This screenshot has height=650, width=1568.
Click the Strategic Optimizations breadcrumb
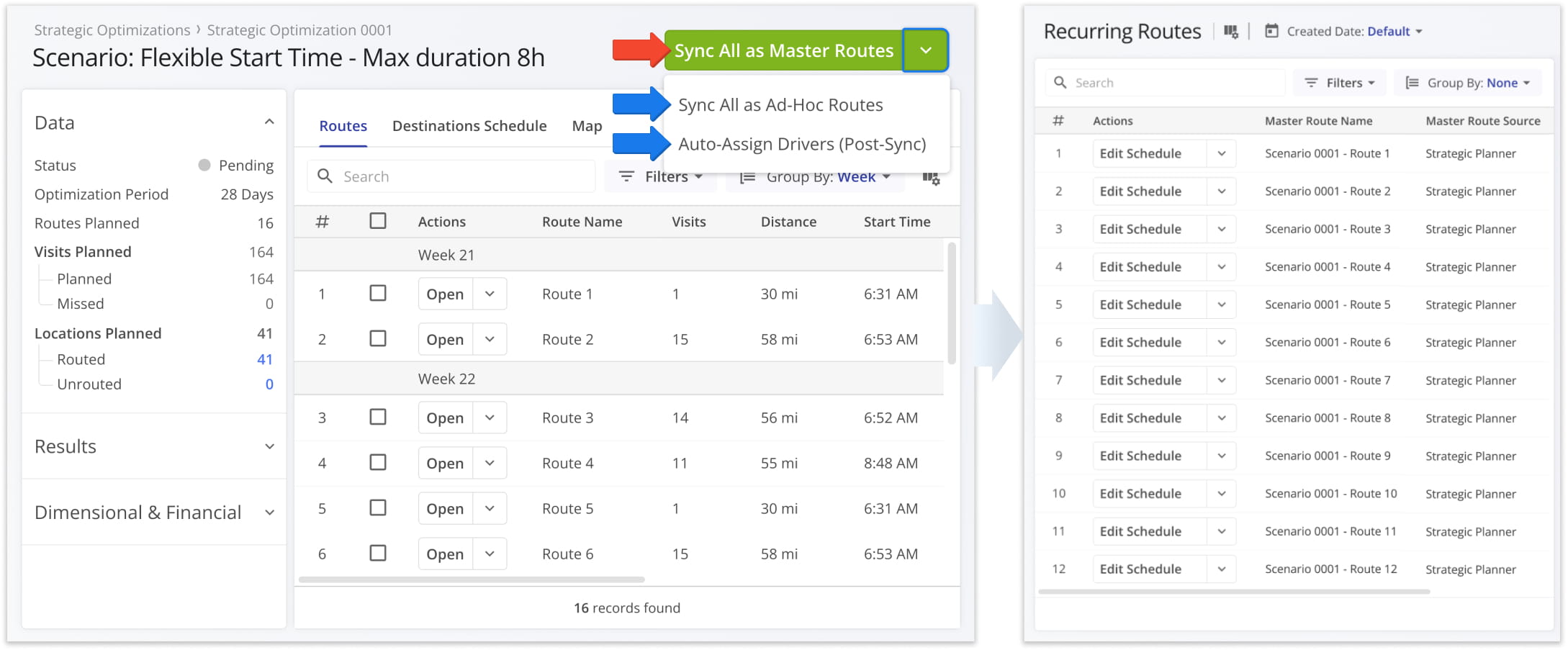[x=112, y=30]
